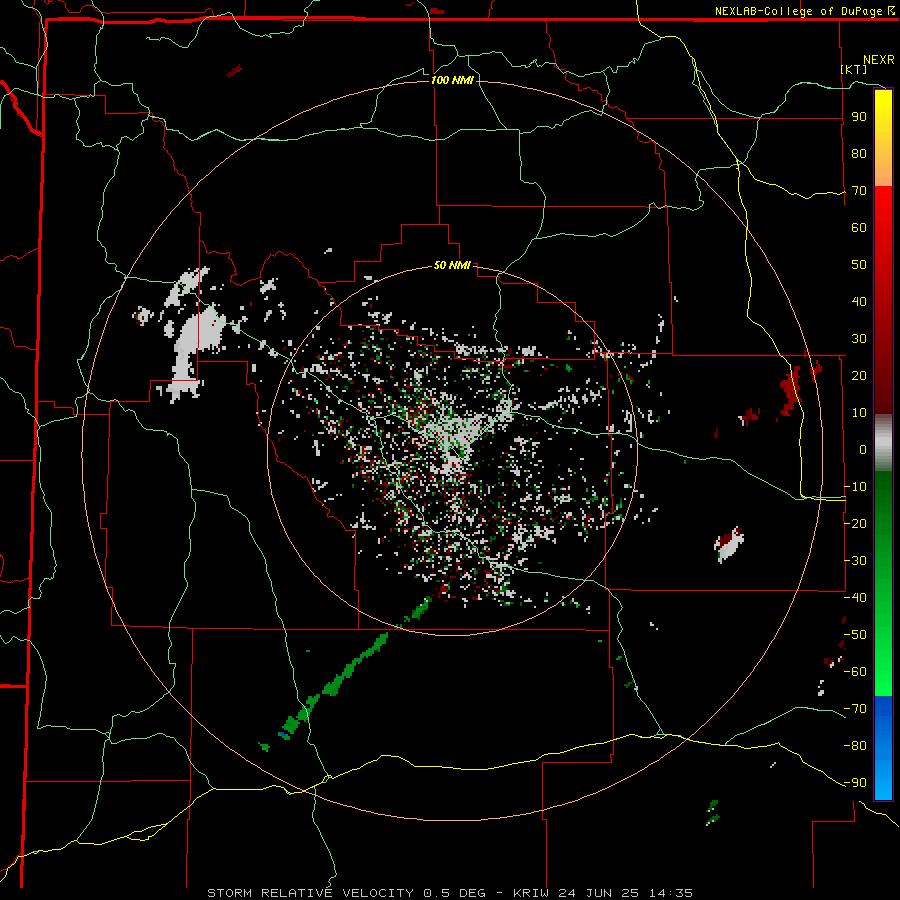Click the NEXLAB-College of DuPage credit text

pos(804,11)
